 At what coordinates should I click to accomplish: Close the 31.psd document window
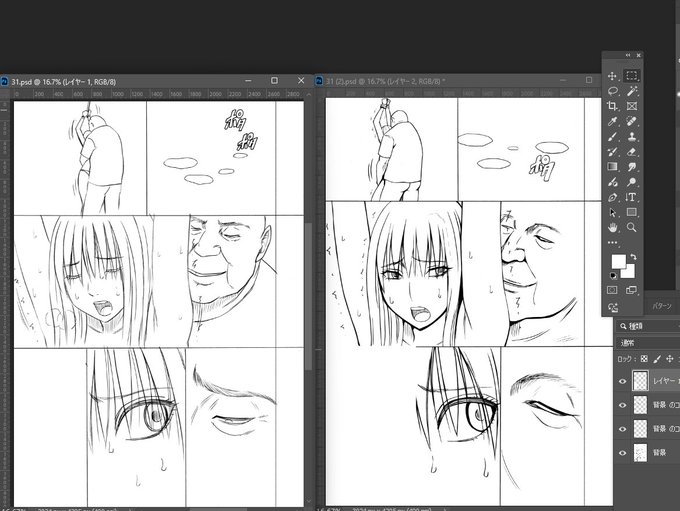point(301,81)
